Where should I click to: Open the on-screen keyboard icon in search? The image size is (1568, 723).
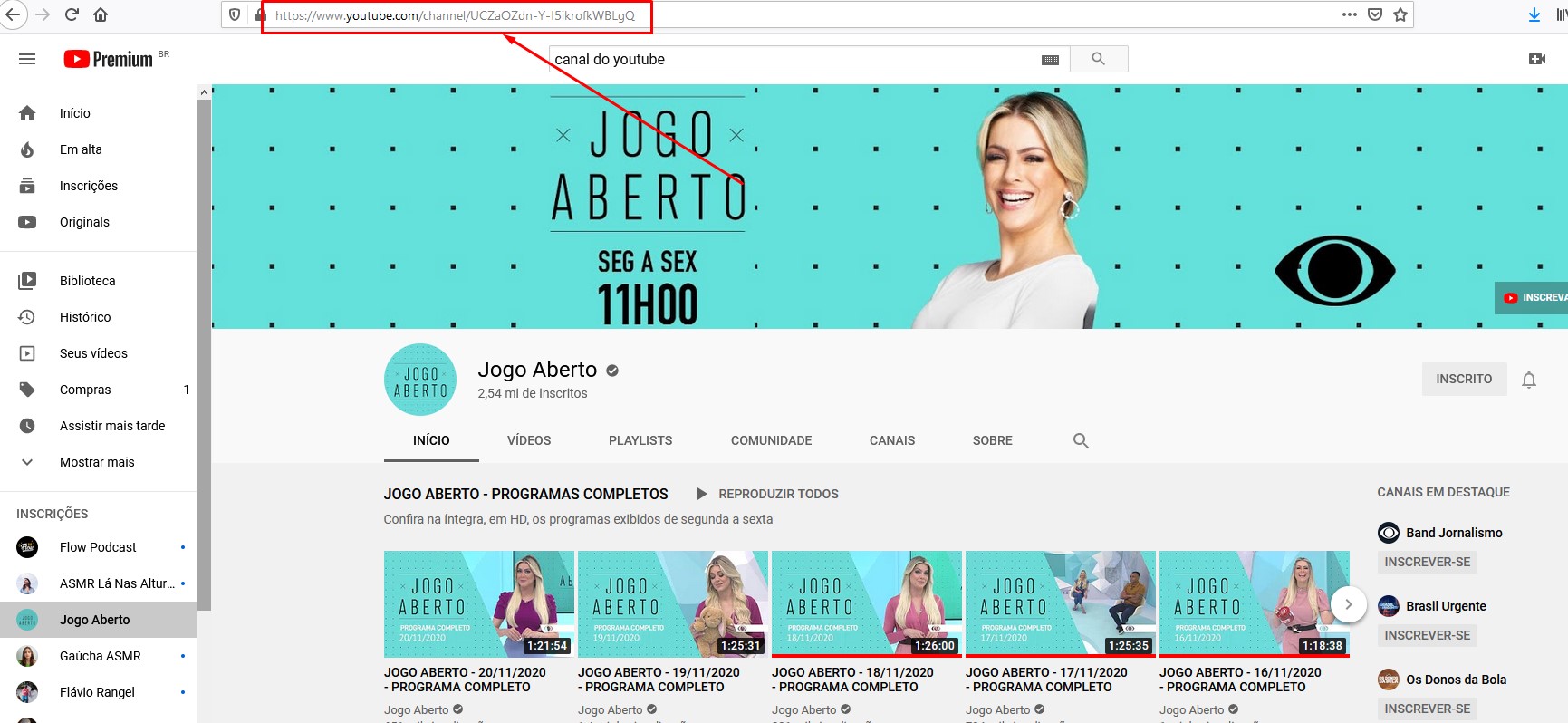[x=1051, y=60]
